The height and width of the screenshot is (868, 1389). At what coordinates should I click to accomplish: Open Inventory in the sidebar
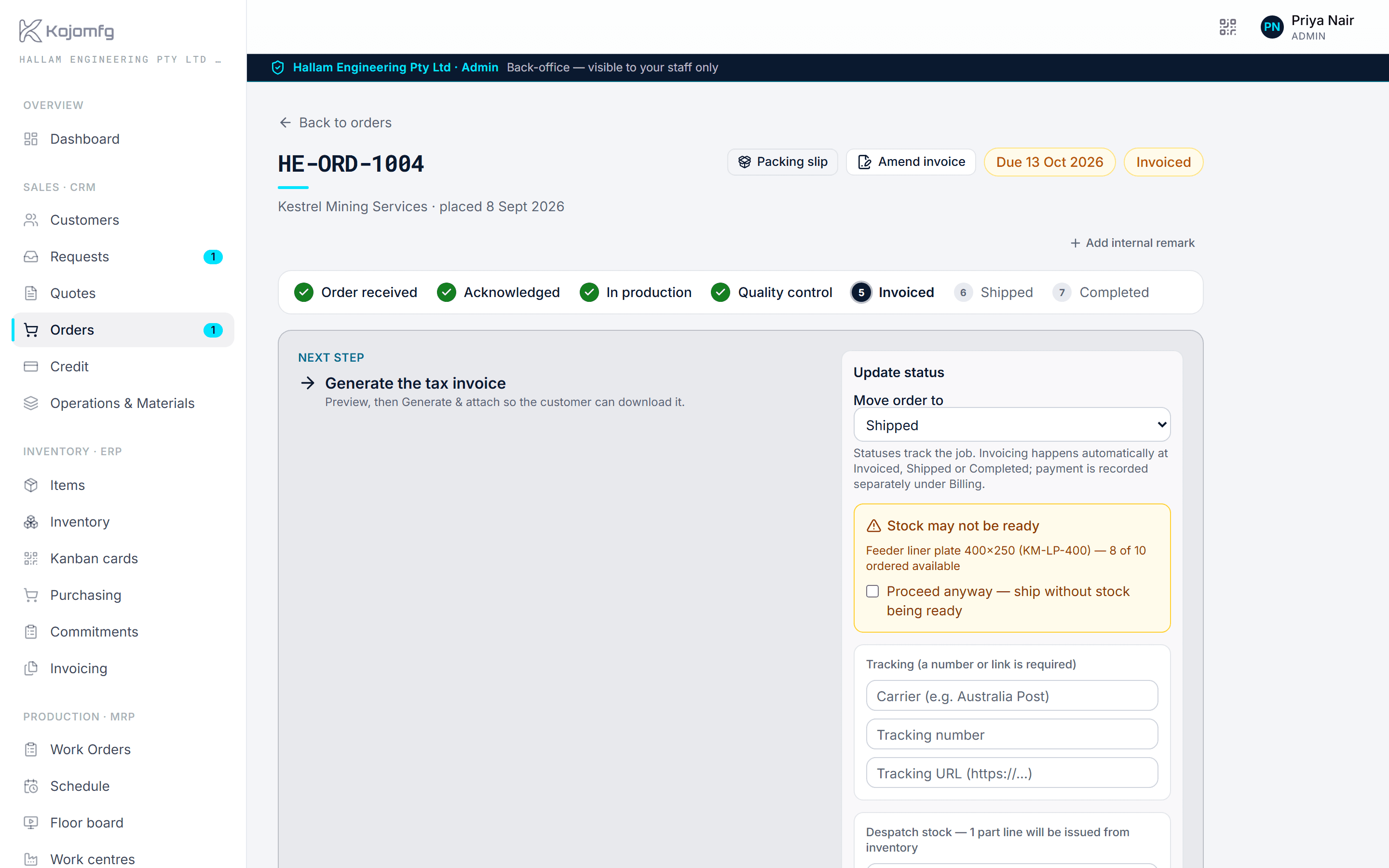tap(123, 522)
